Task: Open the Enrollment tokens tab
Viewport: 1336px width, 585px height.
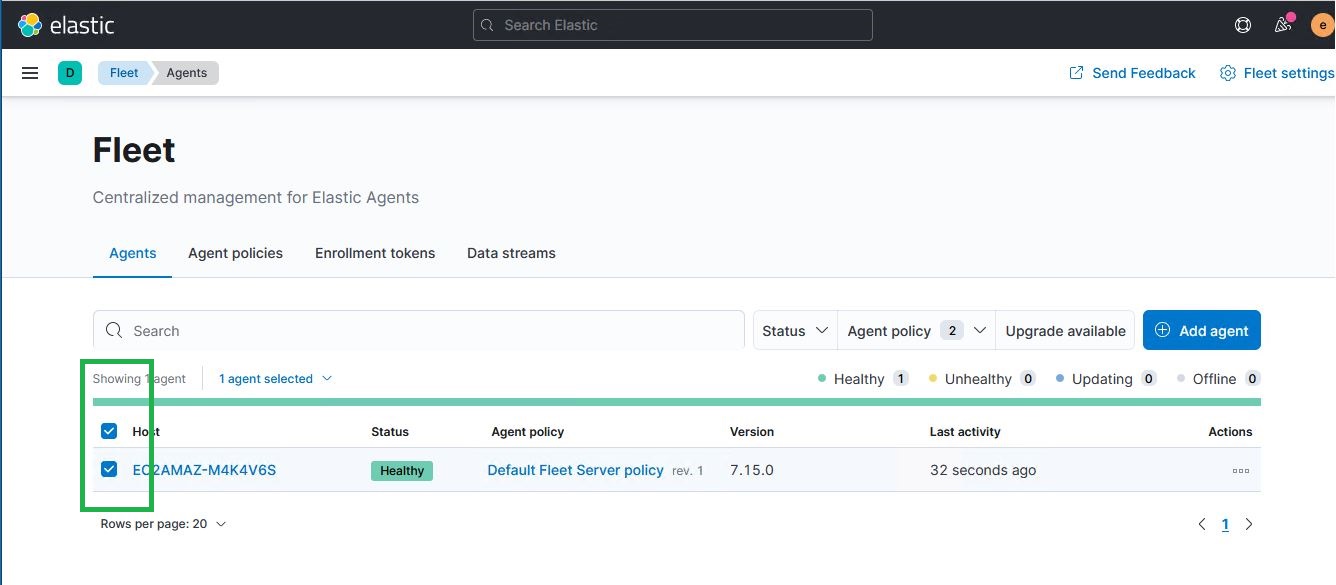Action: 375,253
